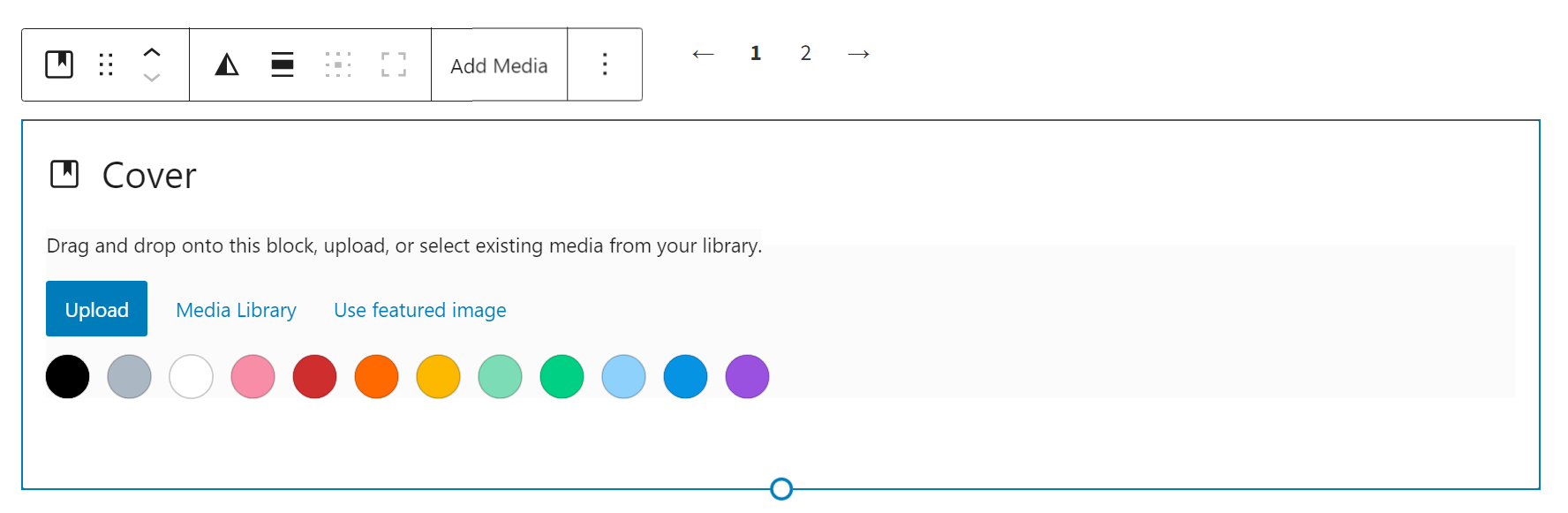Move the Cover block down
Viewport: 1568px width, 513px height.
(x=152, y=78)
